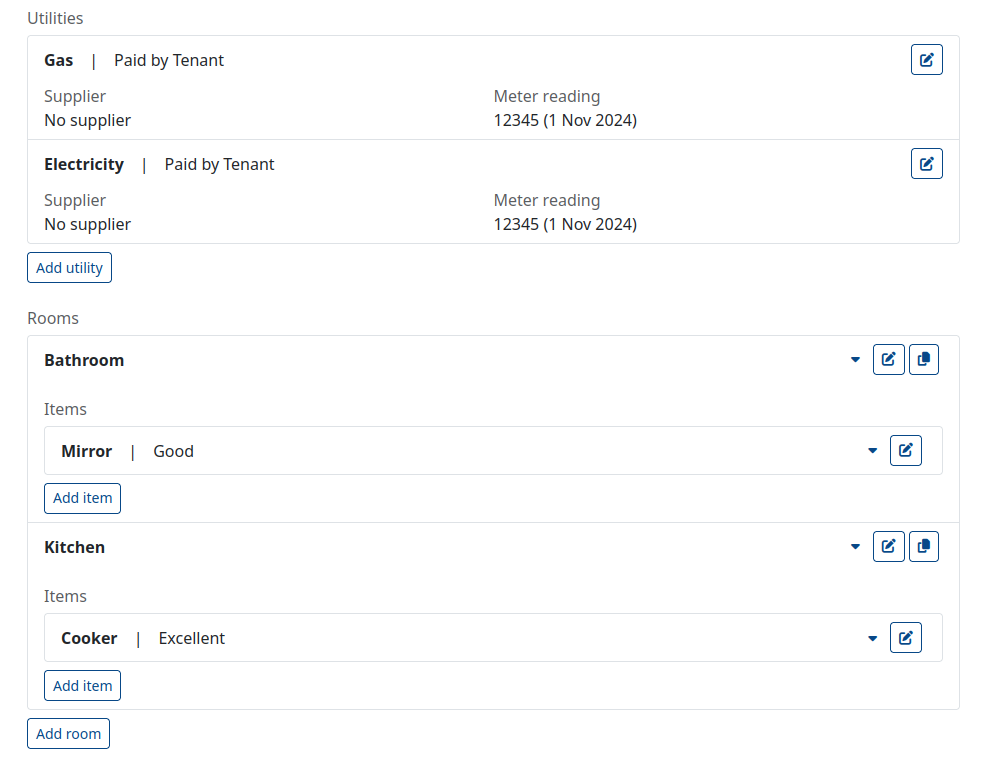Click the Bathroom room heading

coord(84,360)
